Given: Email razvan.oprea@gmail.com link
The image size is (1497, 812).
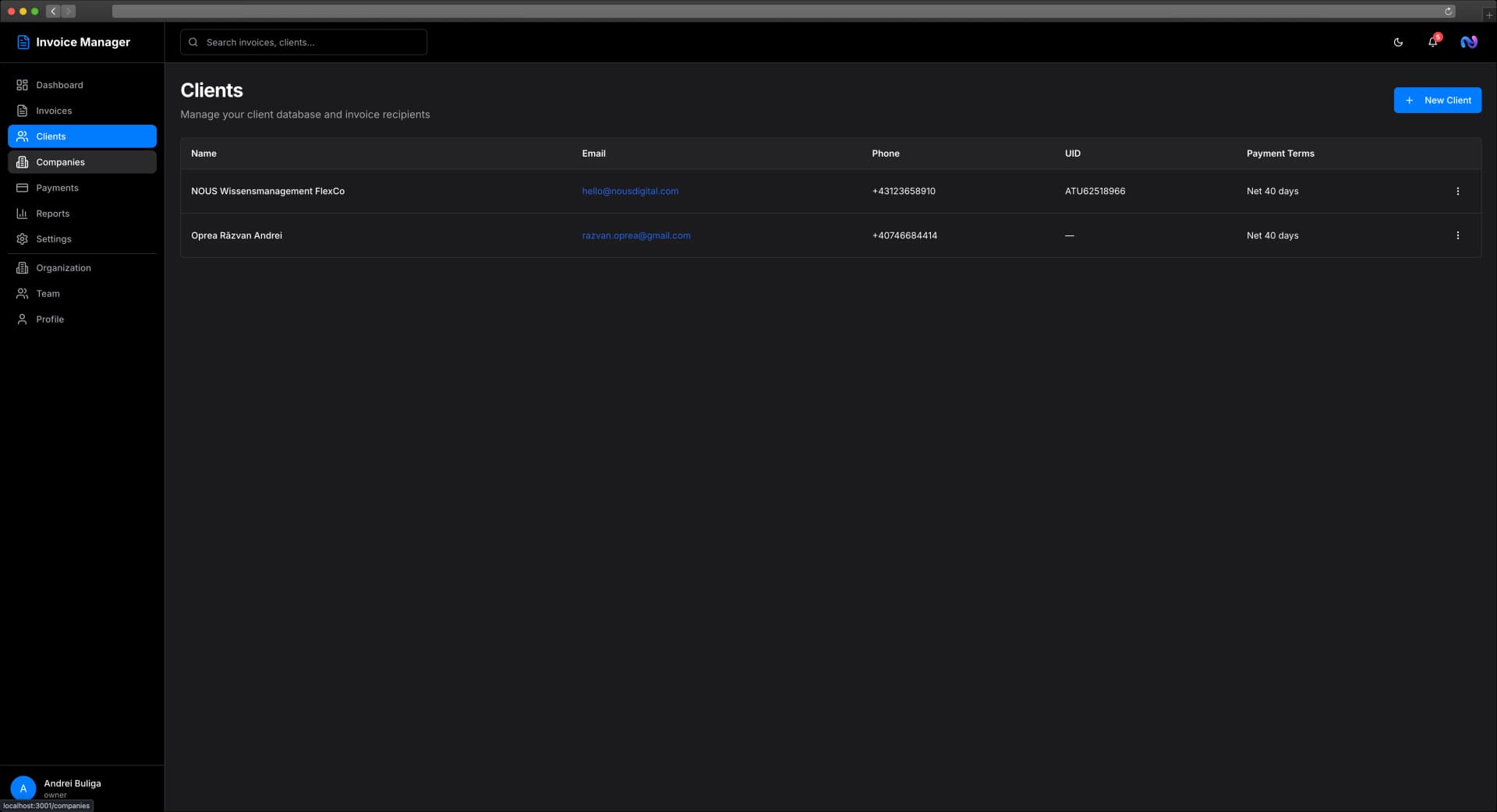Looking at the screenshot, I should point(636,235).
